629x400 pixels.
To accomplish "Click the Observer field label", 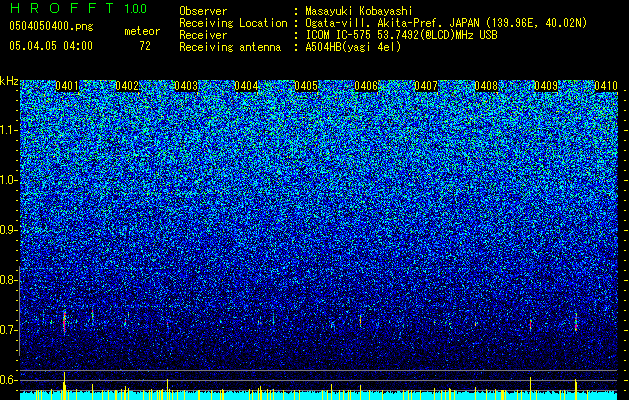I will pos(203,11).
